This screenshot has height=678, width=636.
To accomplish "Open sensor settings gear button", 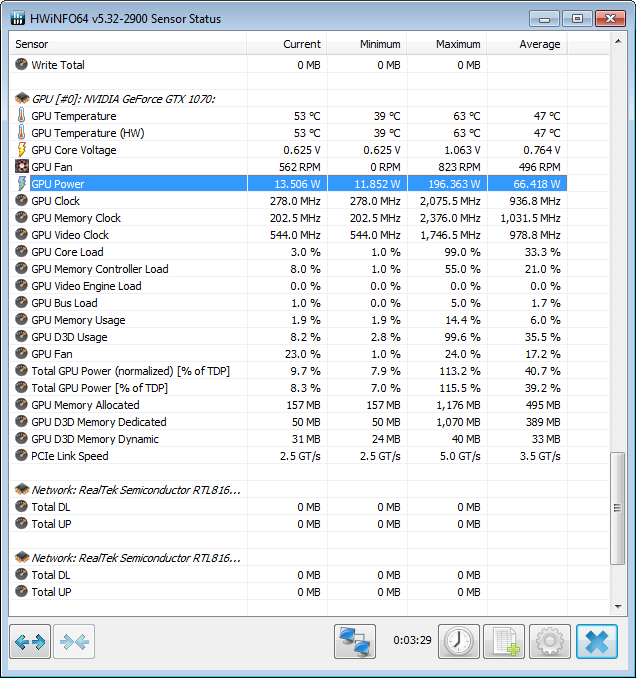I will tap(550, 642).
